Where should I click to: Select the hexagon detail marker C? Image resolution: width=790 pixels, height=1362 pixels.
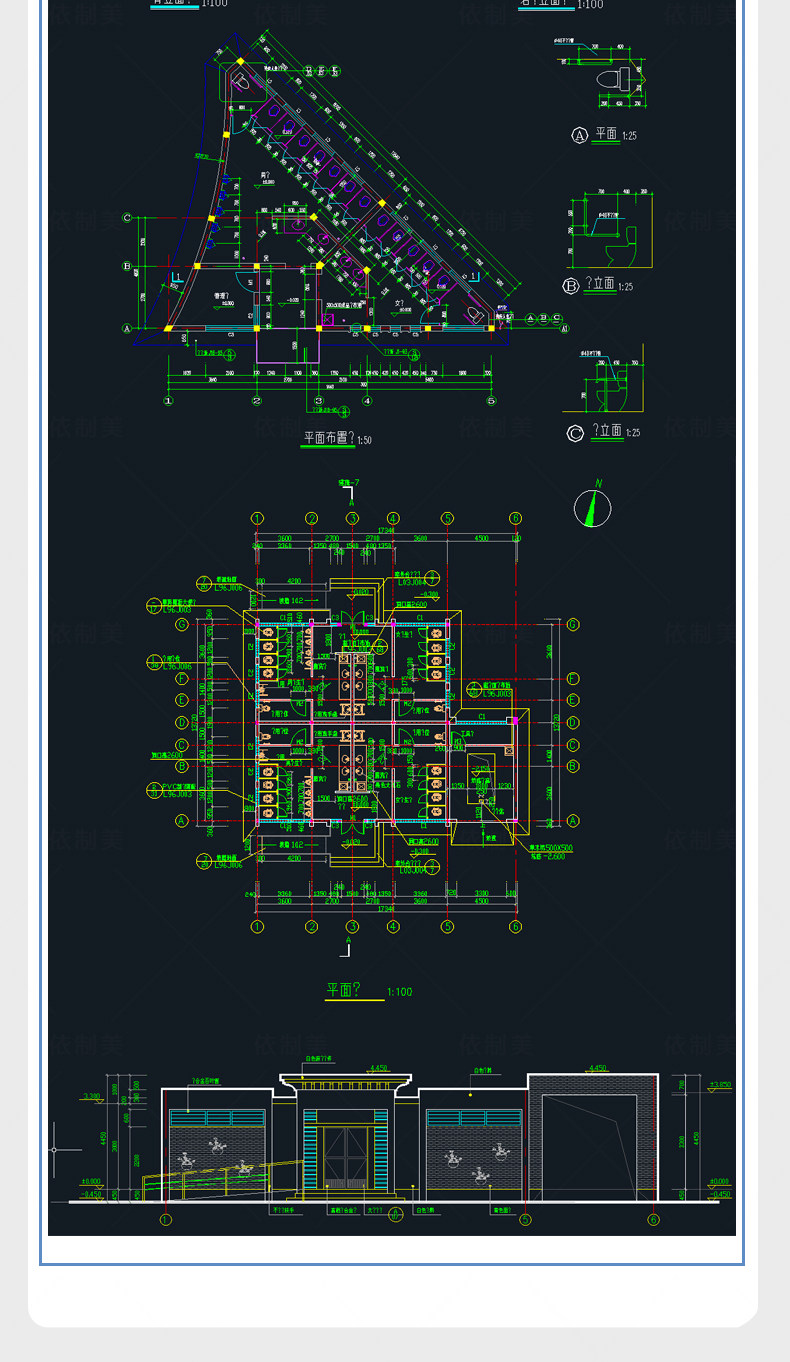click(575, 433)
